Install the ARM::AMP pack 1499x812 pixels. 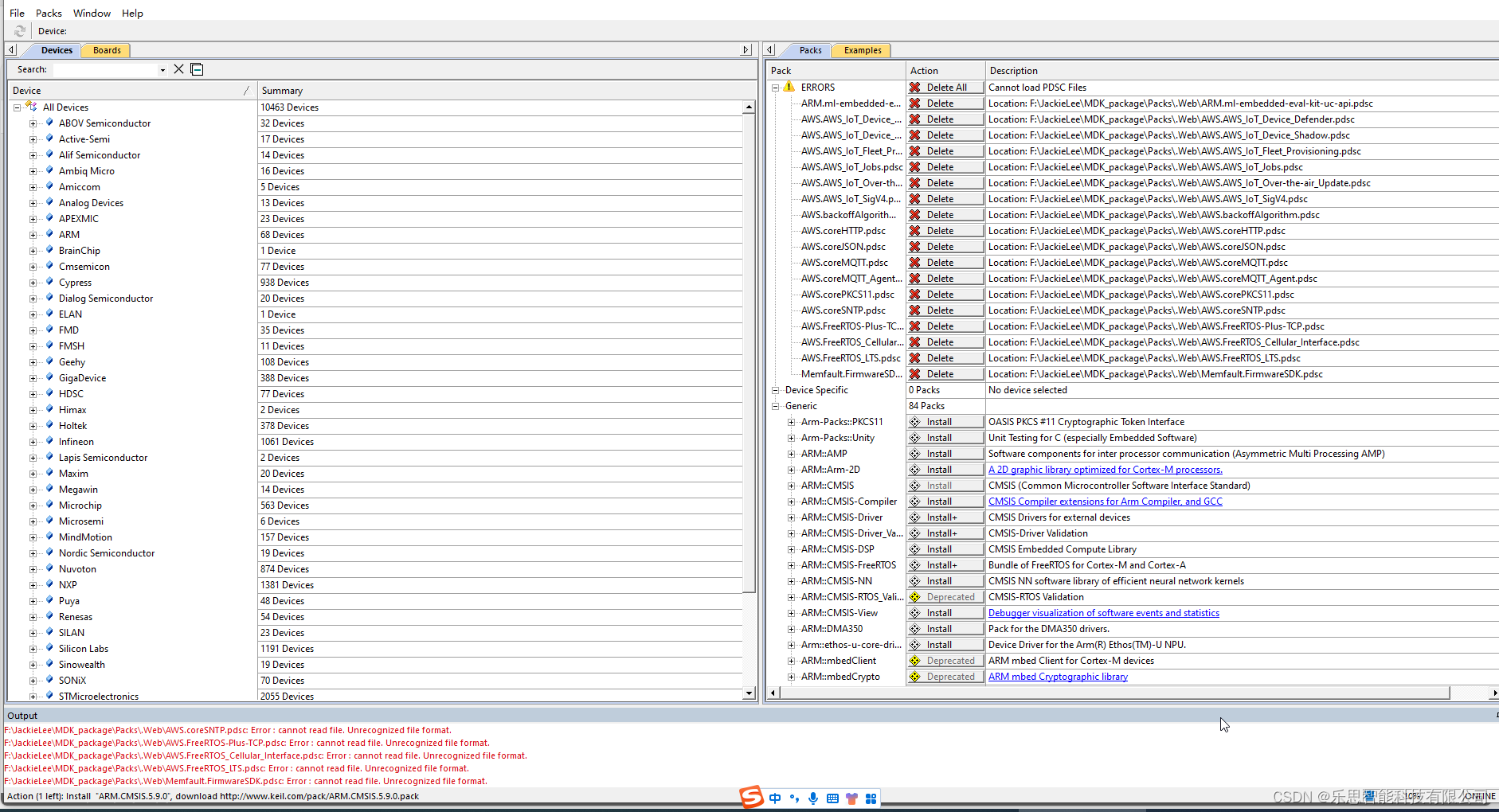tap(945, 454)
